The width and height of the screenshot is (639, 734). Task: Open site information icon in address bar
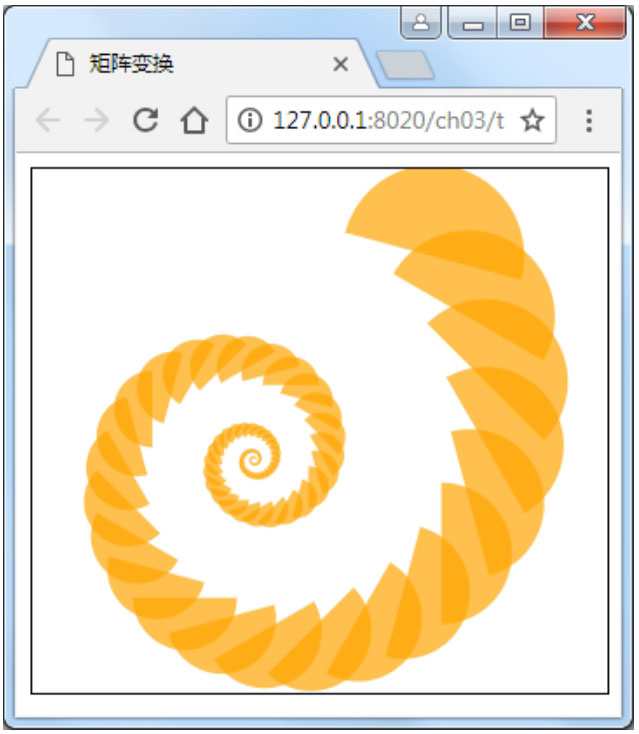[x=250, y=120]
